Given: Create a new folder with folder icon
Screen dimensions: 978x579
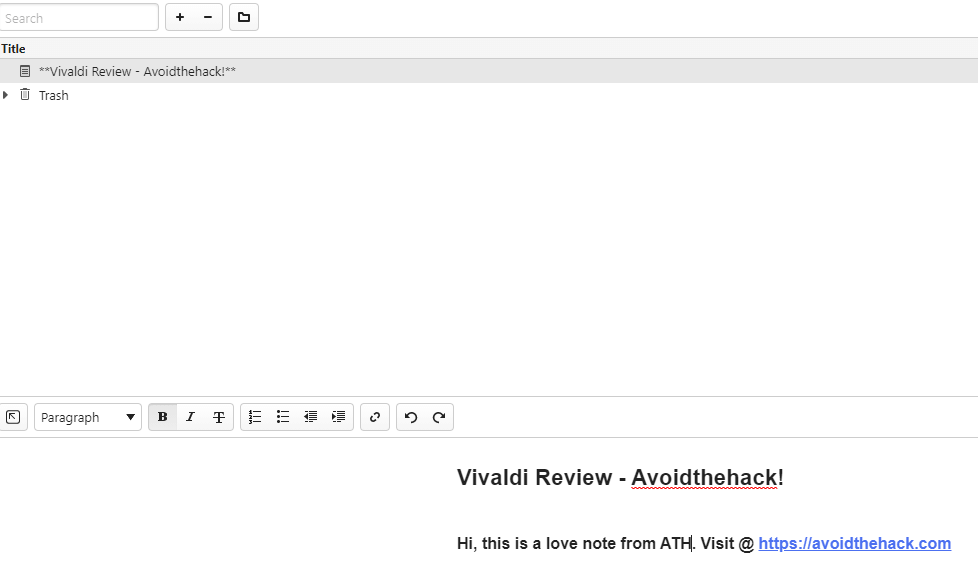Looking at the screenshot, I should pos(244,17).
